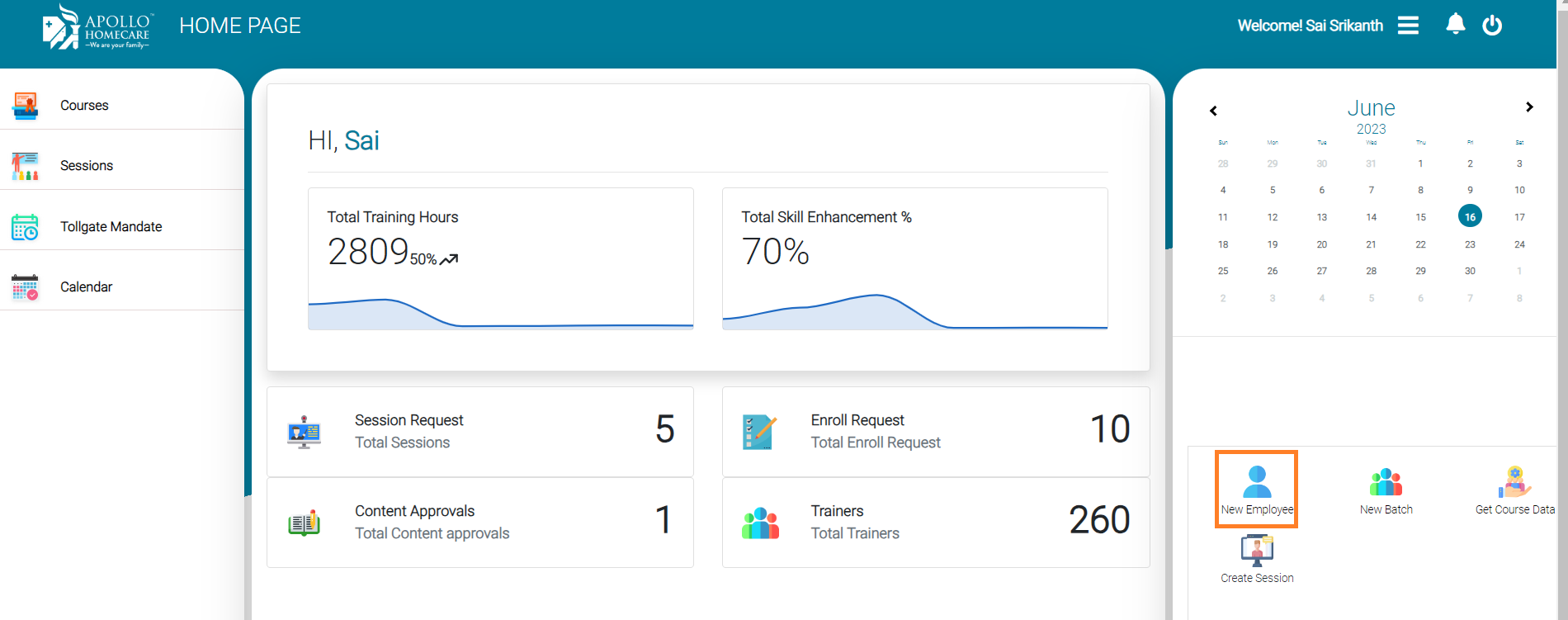
Task: Open Courses from the sidebar
Action: (84, 106)
